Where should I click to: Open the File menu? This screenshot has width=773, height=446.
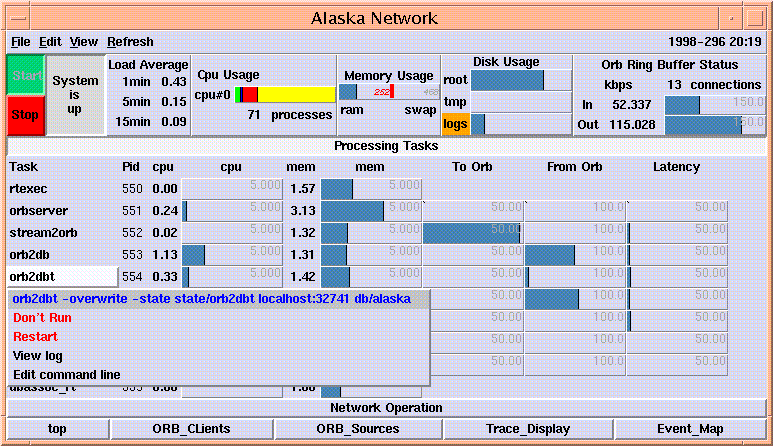(20, 42)
